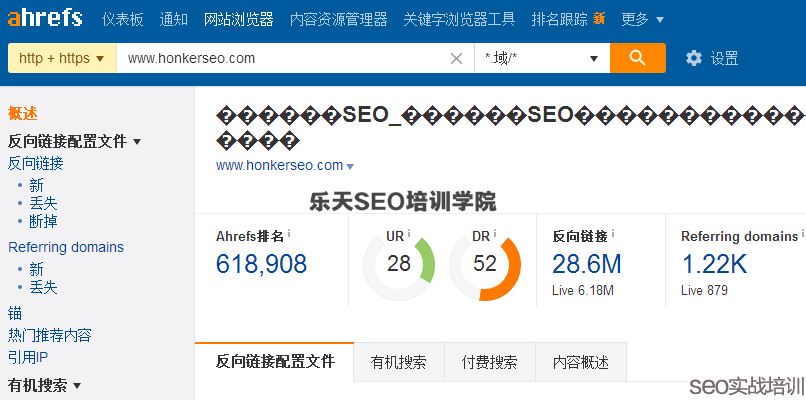Switch to the 反向链接配置文件 tab
Viewport: 806px width, 400px height.
point(275,362)
